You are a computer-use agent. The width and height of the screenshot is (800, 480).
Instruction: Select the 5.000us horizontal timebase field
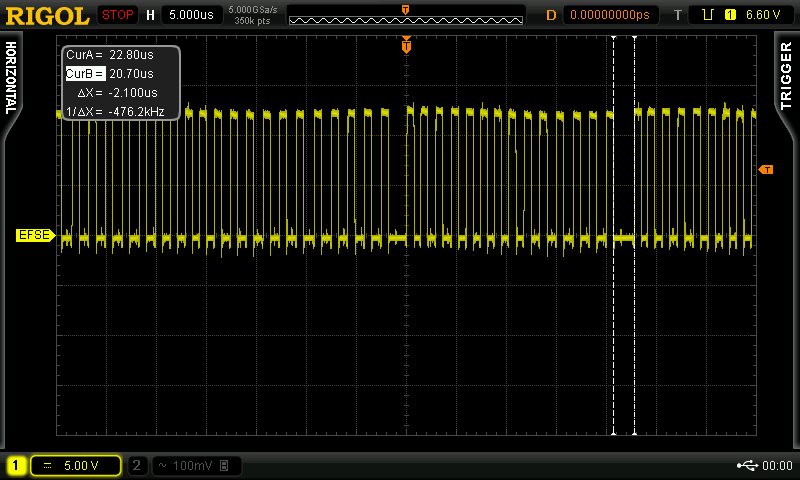191,15
